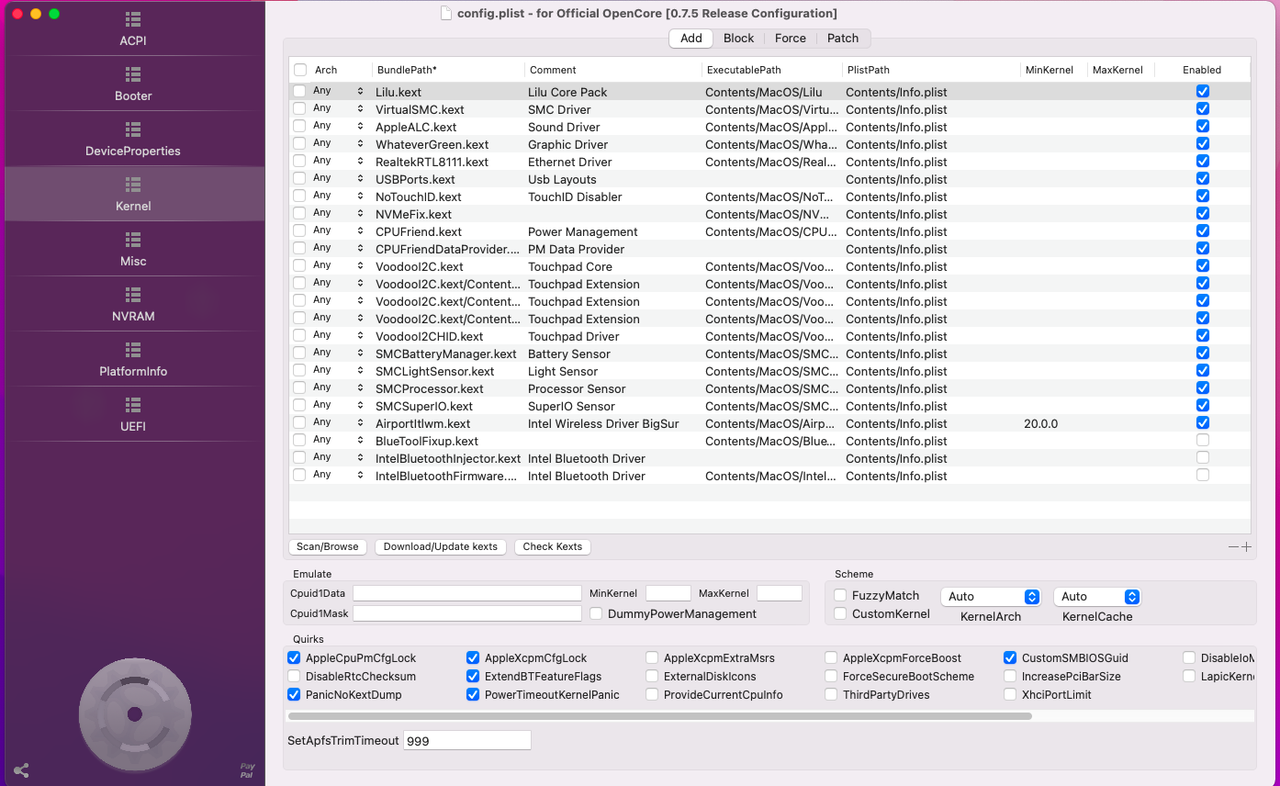Open the Misc section icon
Image resolution: width=1280 pixels, height=786 pixels.
point(133,240)
